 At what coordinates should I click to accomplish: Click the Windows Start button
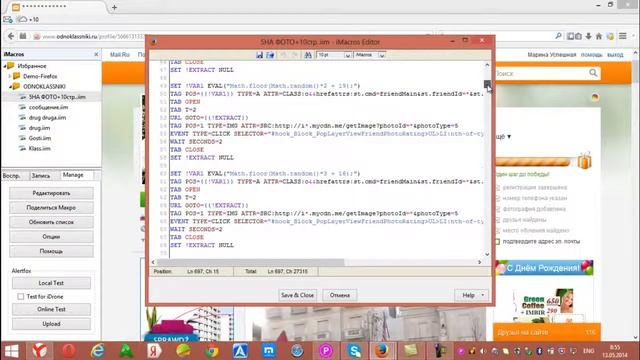click(x=11, y=351)
